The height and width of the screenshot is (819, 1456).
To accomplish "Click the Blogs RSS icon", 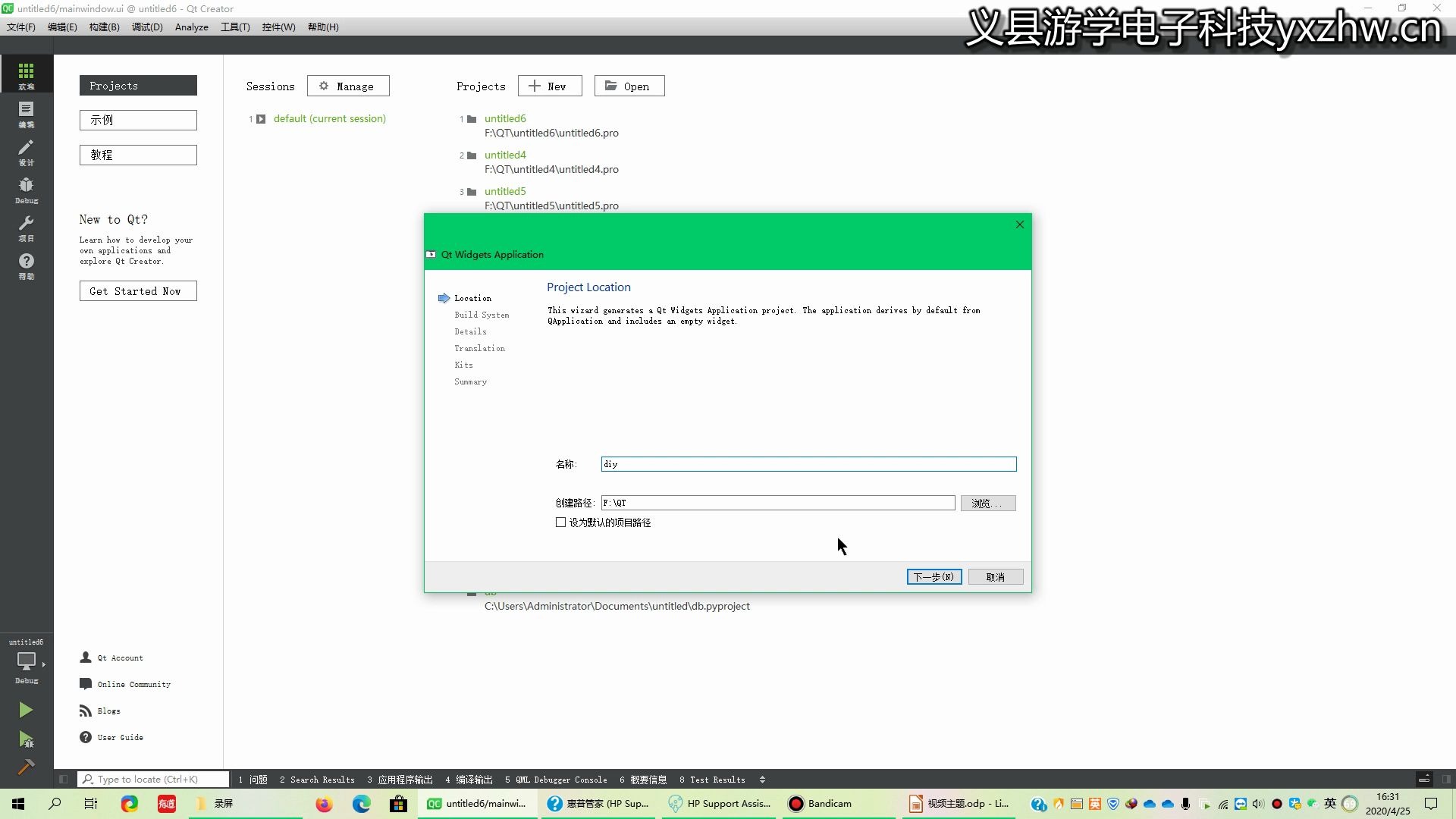I will coord(86,711).
